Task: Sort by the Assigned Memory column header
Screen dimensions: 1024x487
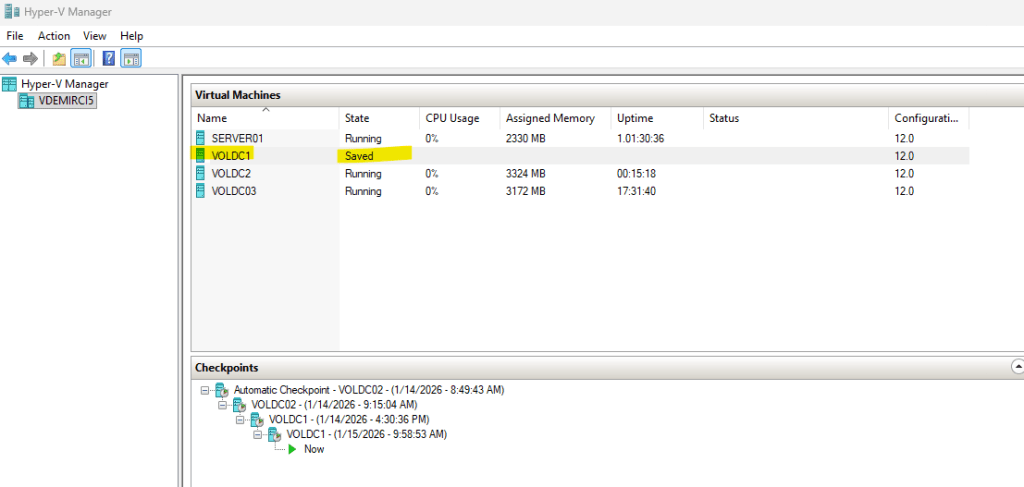Action: coord(550,118)
